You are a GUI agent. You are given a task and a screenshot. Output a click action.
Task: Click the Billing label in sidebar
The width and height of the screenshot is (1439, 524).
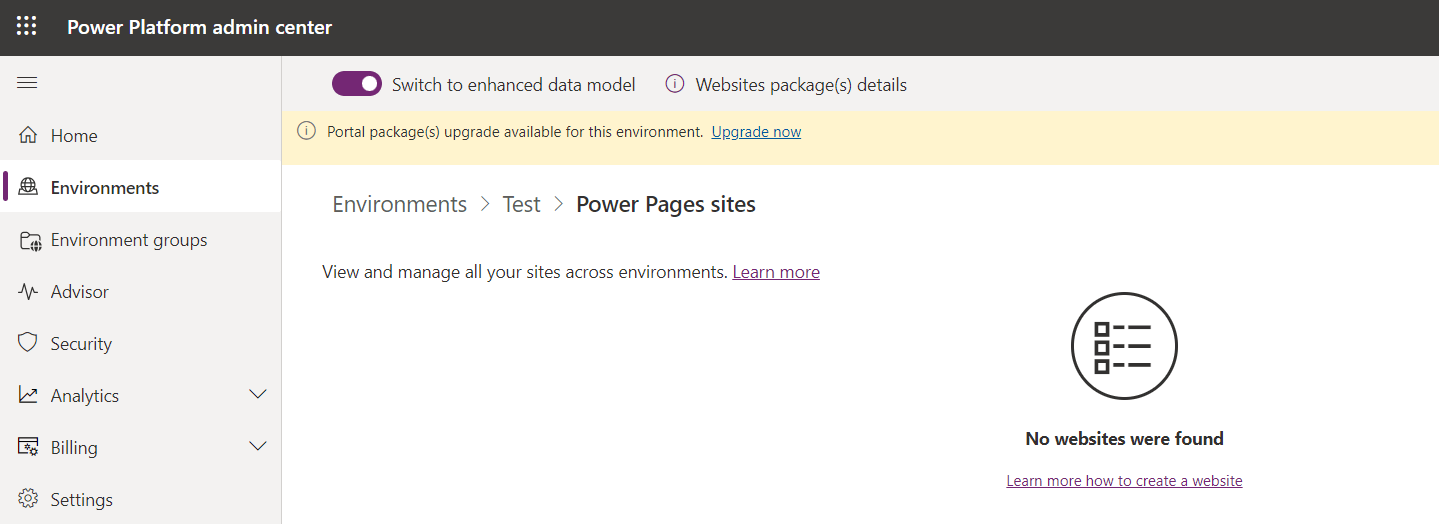pos(74,448)
